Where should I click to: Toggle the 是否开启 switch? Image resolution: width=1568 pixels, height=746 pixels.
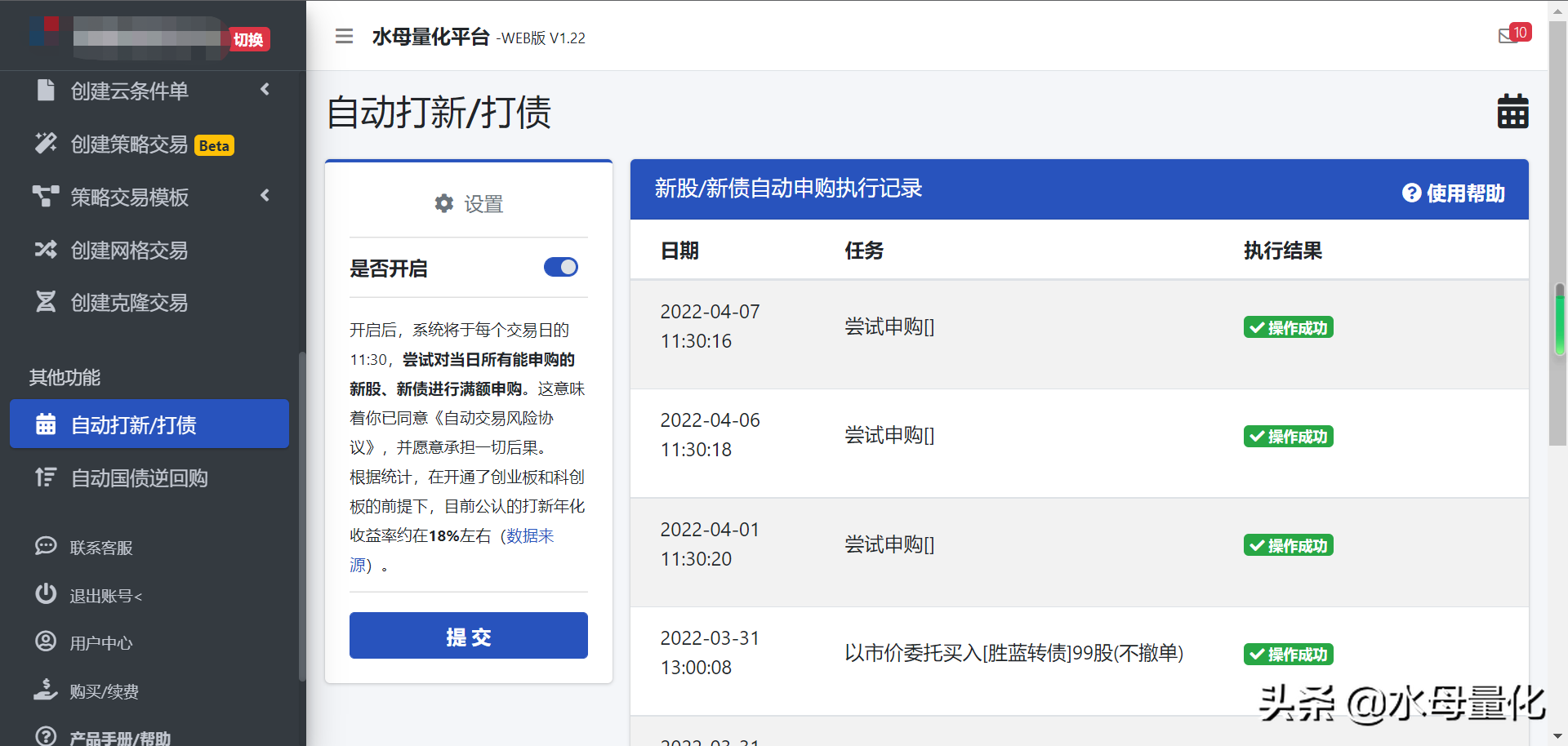pyautogui.click(x=561, y=267)
